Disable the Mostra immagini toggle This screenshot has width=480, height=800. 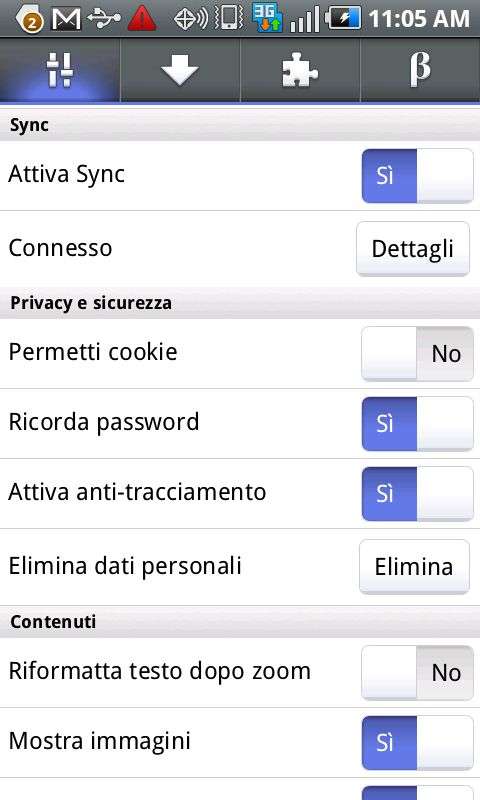tap(417, 742)
